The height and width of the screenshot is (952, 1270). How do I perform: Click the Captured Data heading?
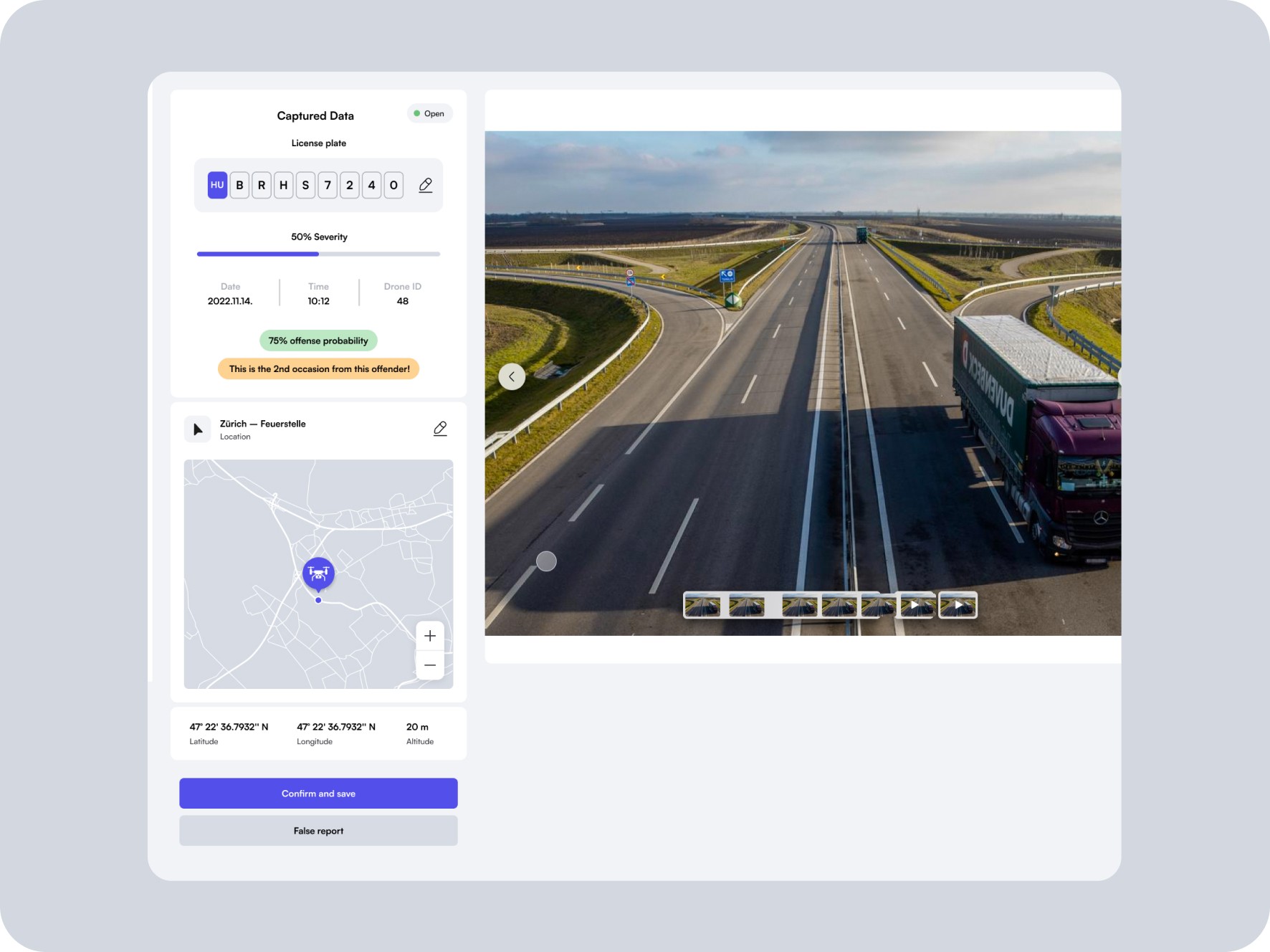tap(315, 115)
